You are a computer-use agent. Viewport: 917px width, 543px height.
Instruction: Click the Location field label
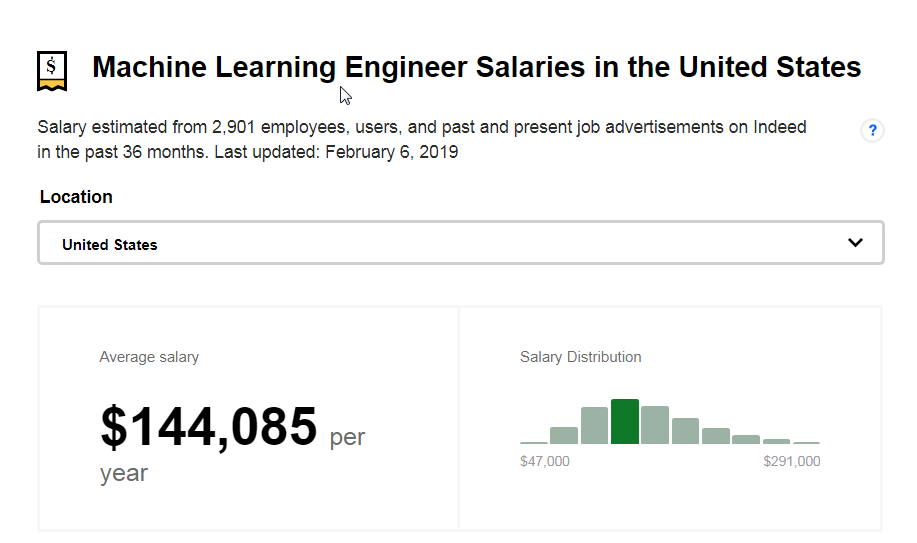pyautogui.click(x=76, y=197)
